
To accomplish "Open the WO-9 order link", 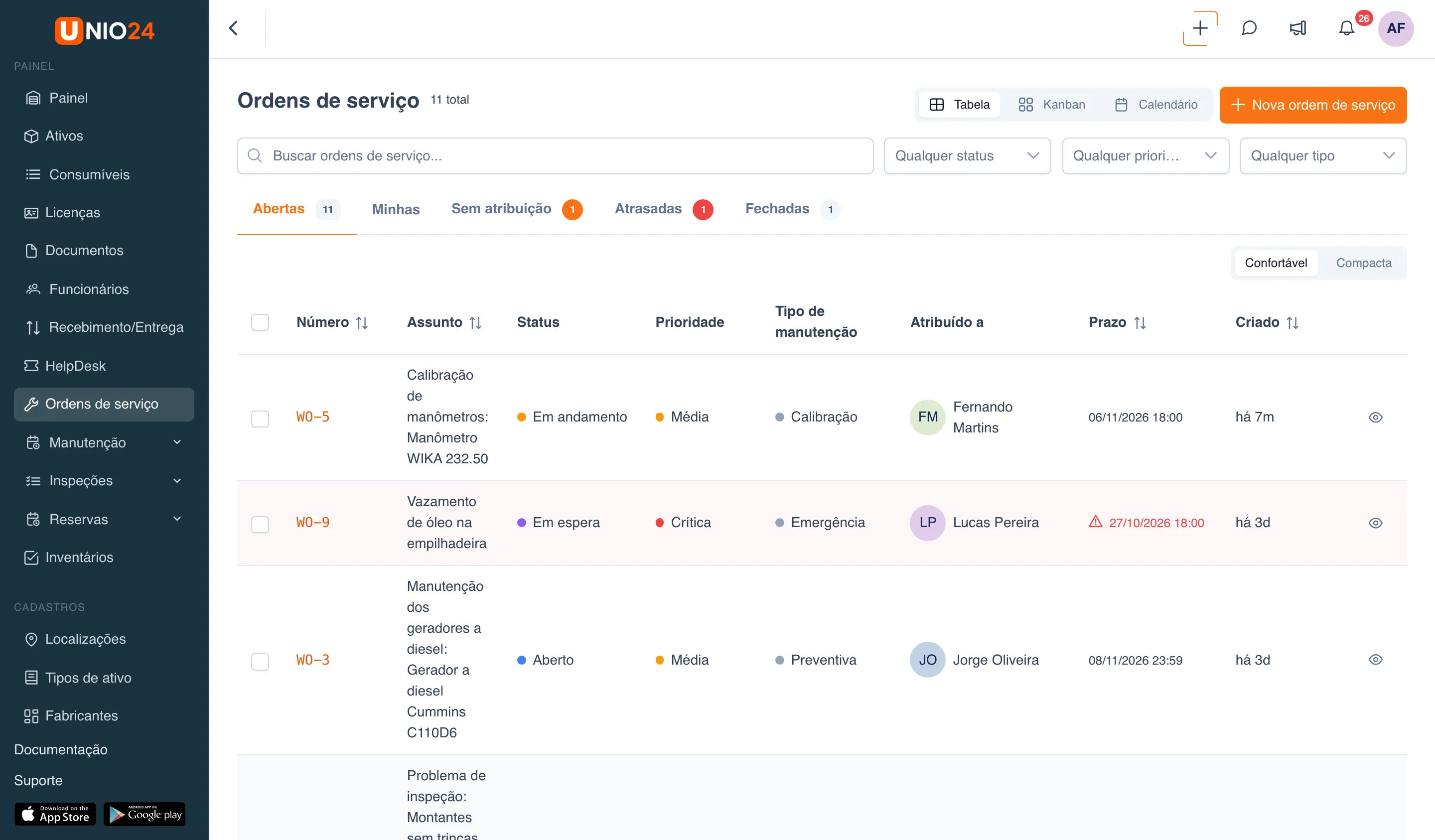I will 312,523.
